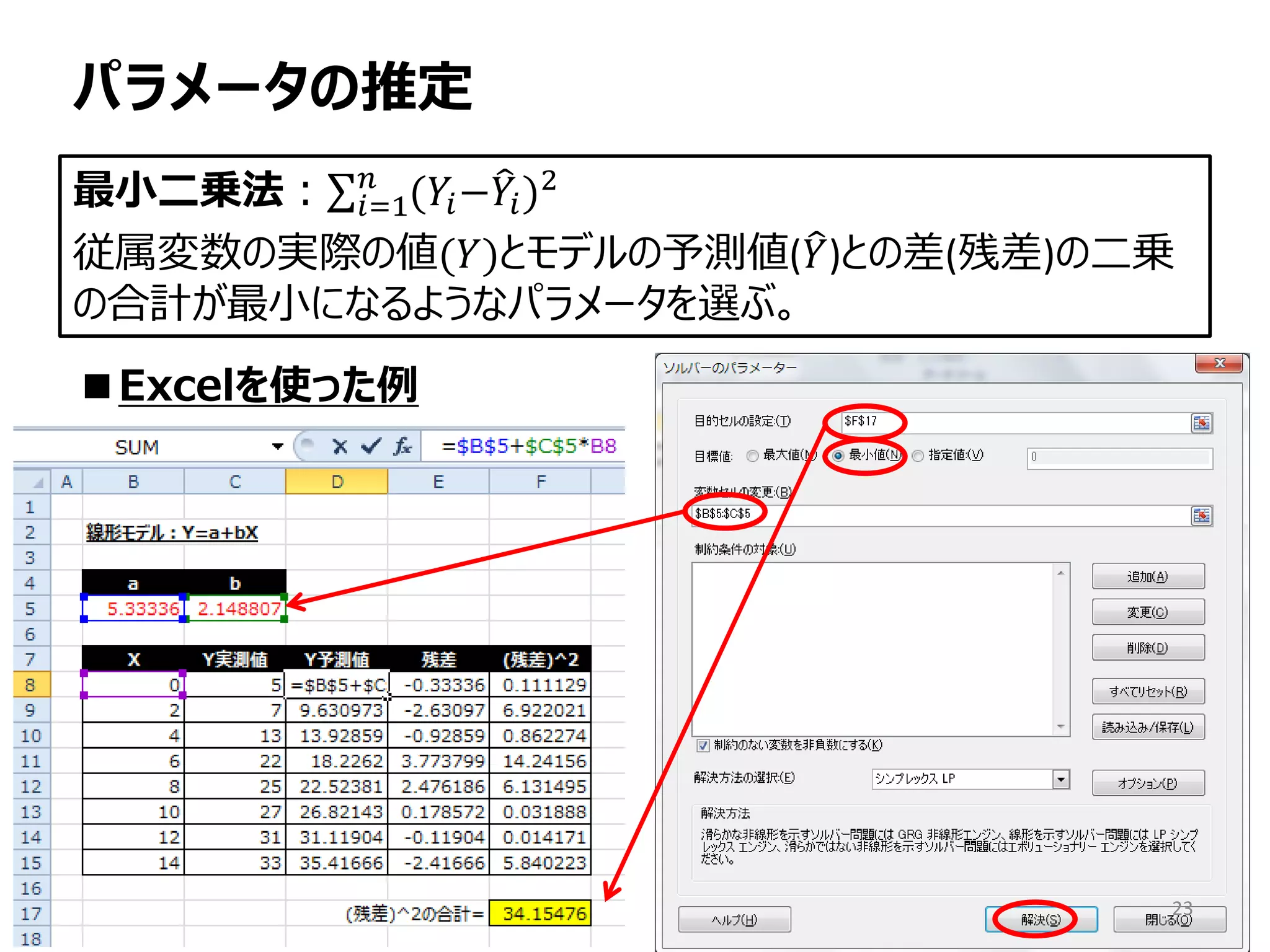Image resolution: width=1270 pixels, height=952 pixels.
Task: Select row 8 header
Action: click(31, 685)
